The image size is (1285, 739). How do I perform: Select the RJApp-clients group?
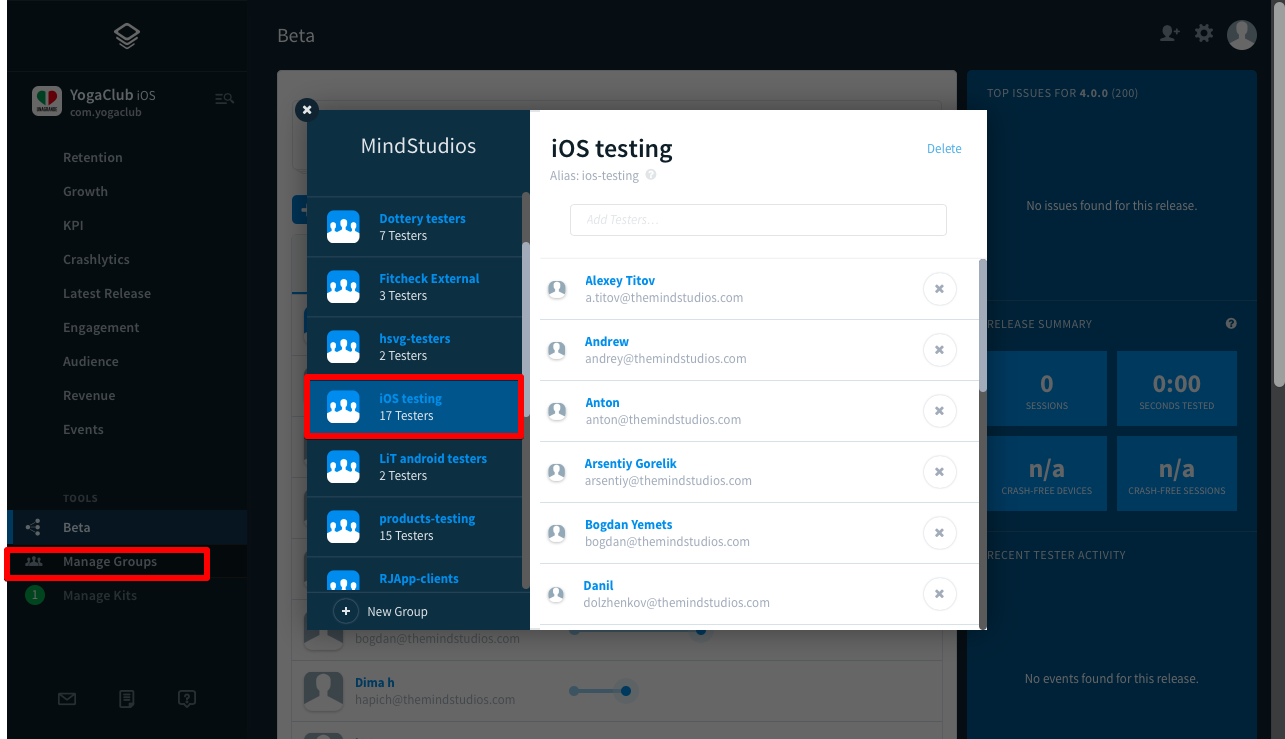(x=414, y=574)
